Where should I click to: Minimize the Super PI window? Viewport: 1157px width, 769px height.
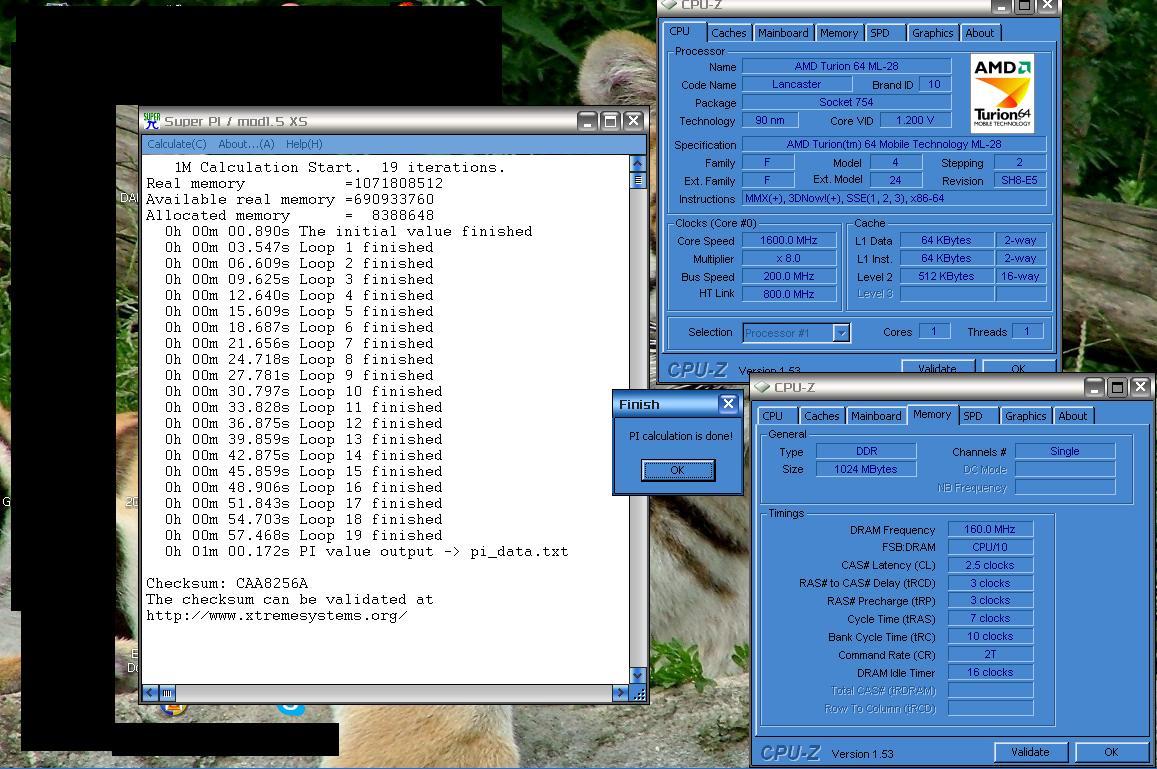point(587,121)
